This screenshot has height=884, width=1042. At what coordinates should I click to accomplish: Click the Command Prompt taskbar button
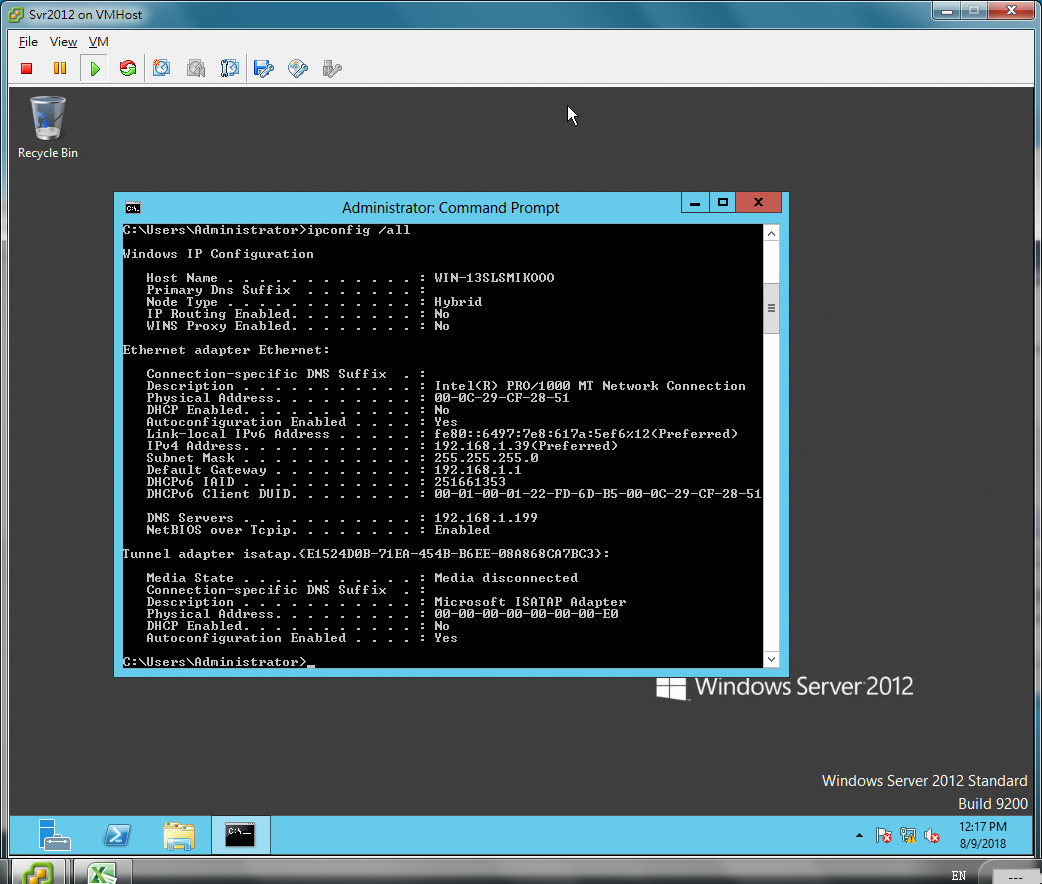[241, 835]
